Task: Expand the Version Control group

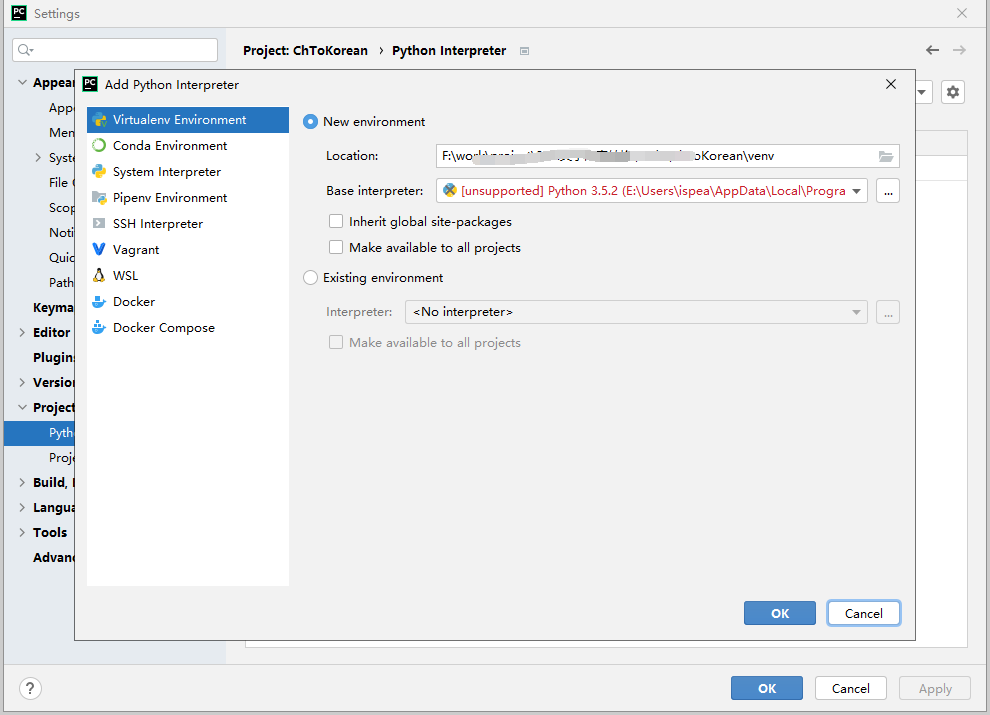Action: coord(22,382)
